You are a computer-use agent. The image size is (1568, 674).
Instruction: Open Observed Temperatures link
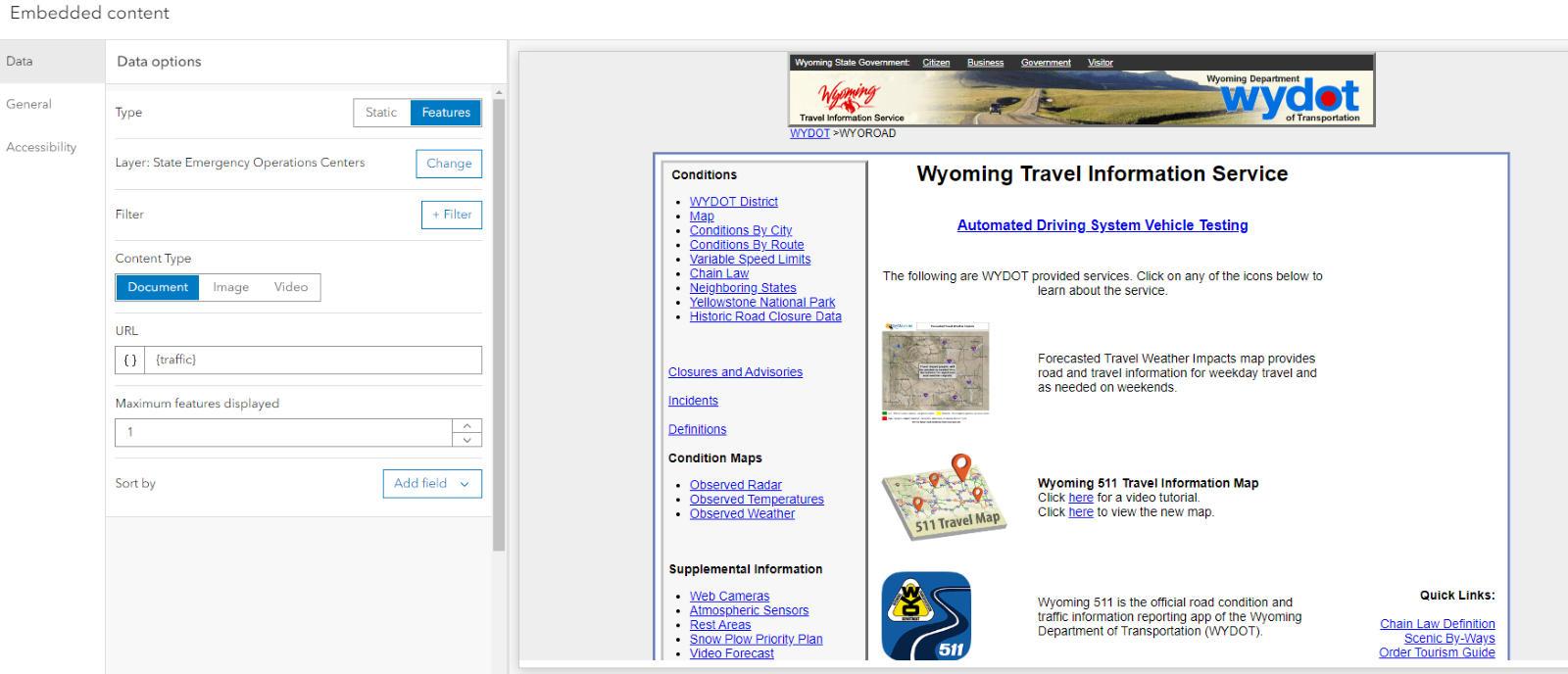pos(756,500)
